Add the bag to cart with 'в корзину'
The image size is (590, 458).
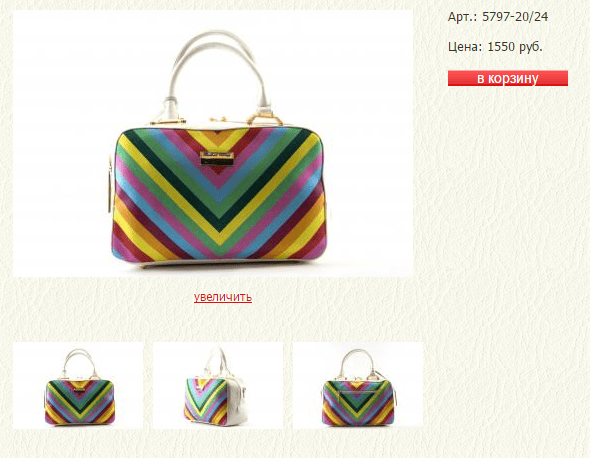[x=508, y=78]
